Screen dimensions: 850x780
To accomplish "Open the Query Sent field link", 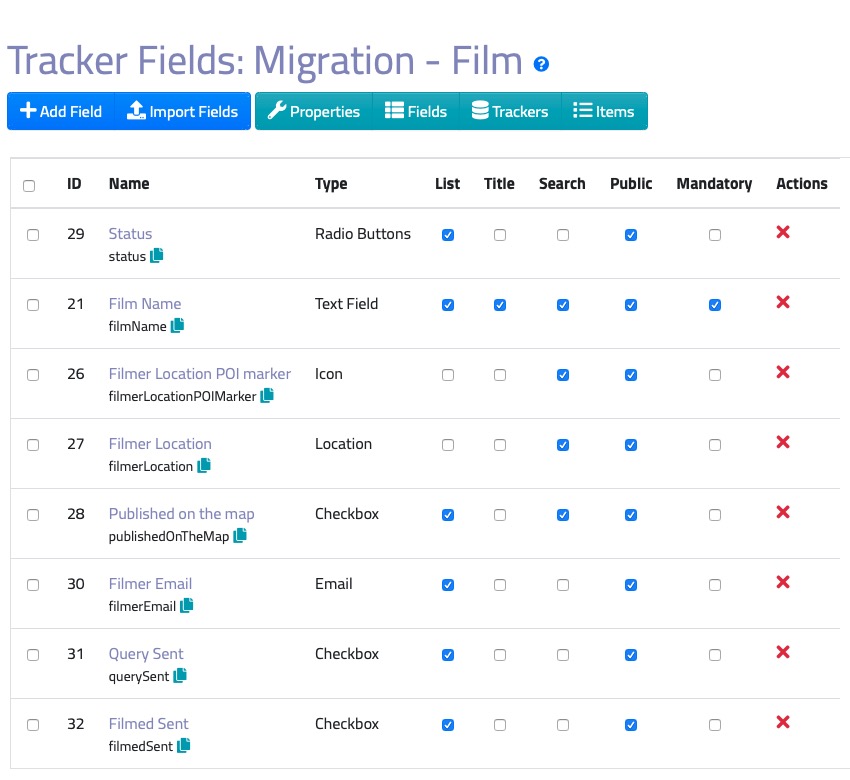I will pyautogui.click(x=146, y=654).
